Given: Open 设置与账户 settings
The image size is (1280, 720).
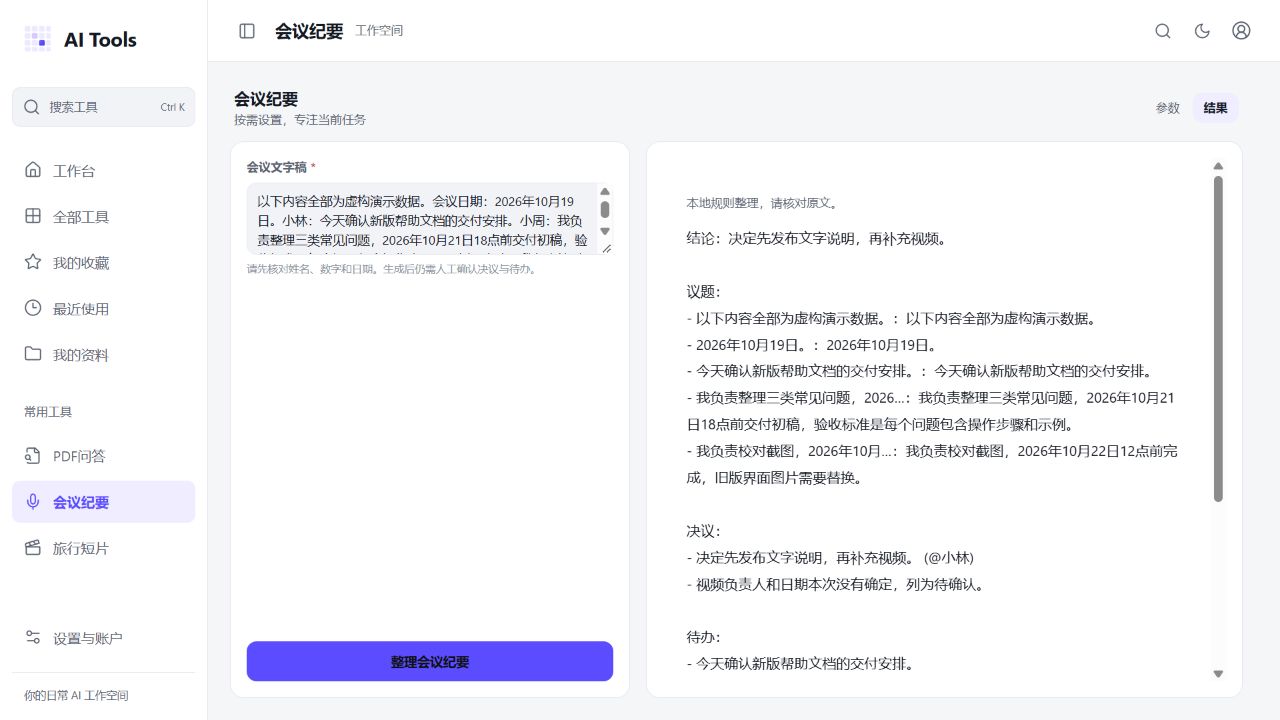Looking at the screenshot, I should coord(104,638).
